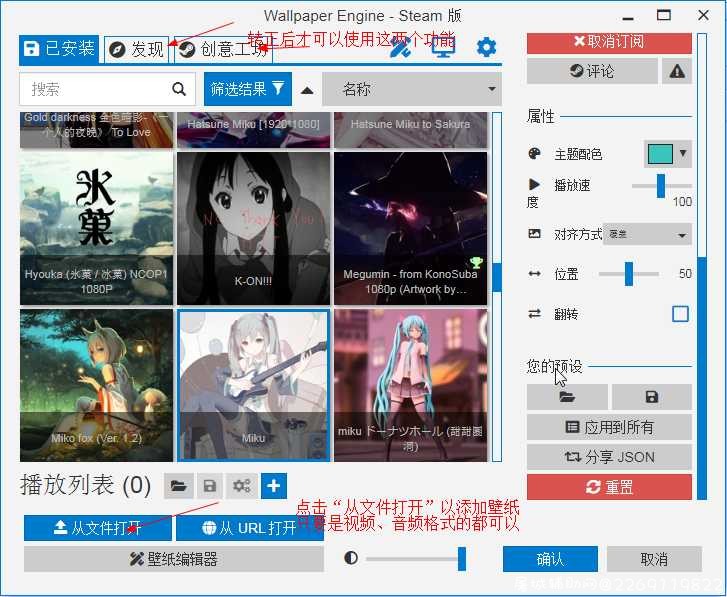Open playlist settings gears icon

pyautogui.click(x=242, y=486)
